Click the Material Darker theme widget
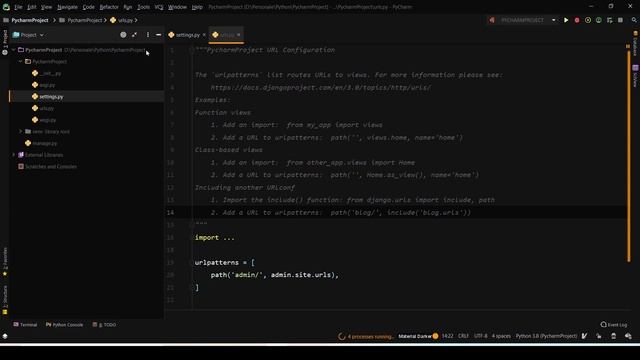Viewport: 640px width, 360px height. 418,336
